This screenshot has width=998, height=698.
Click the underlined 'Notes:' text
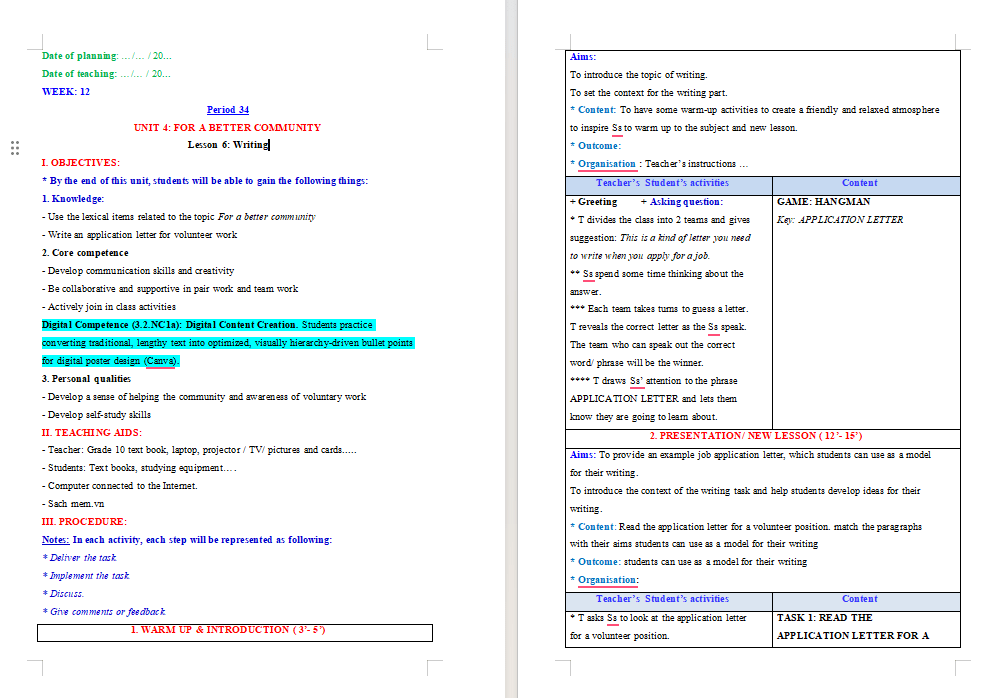(55, 540)
